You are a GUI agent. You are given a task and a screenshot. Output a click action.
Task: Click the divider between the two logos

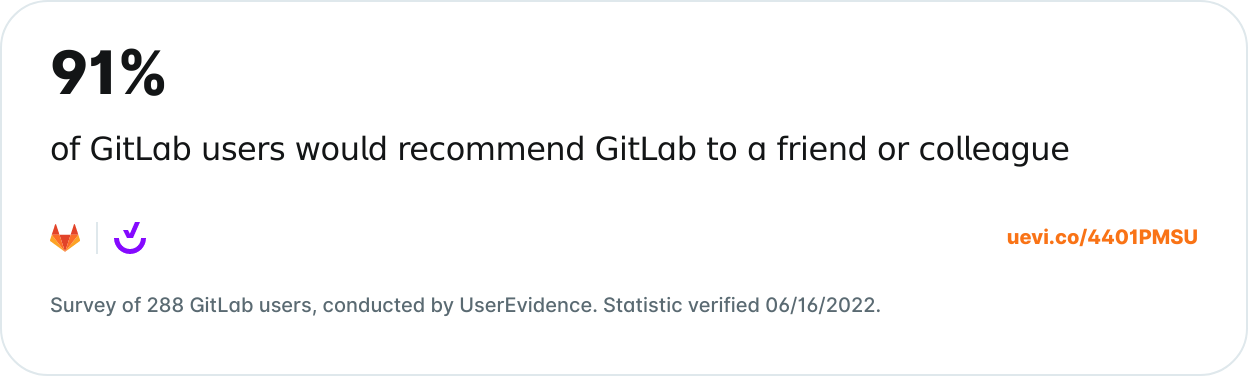coord(97,238)
